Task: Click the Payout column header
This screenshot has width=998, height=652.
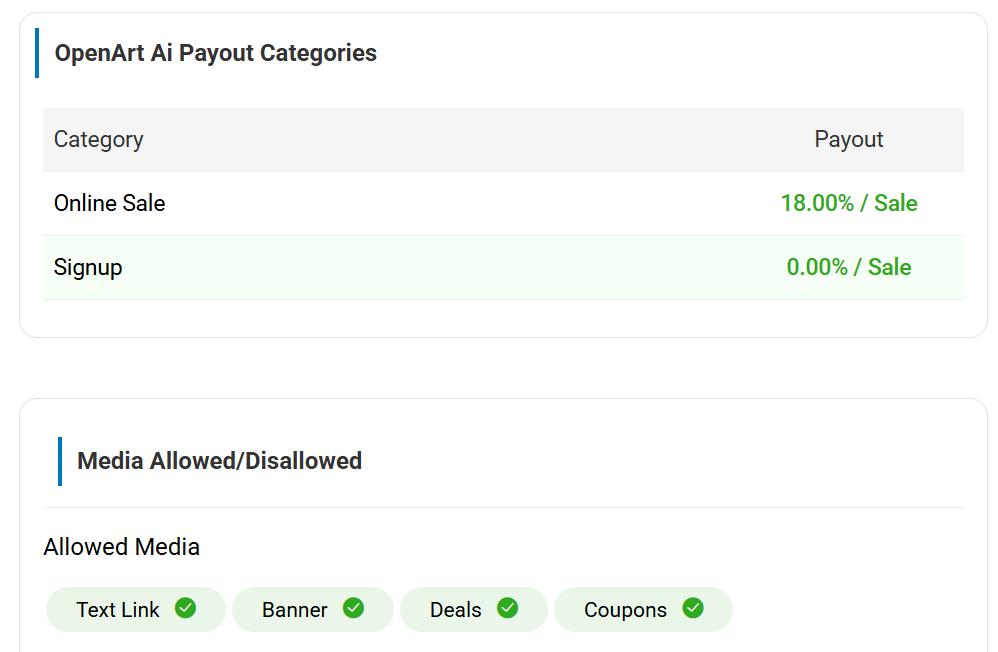Action: click(x=849, y=140)
